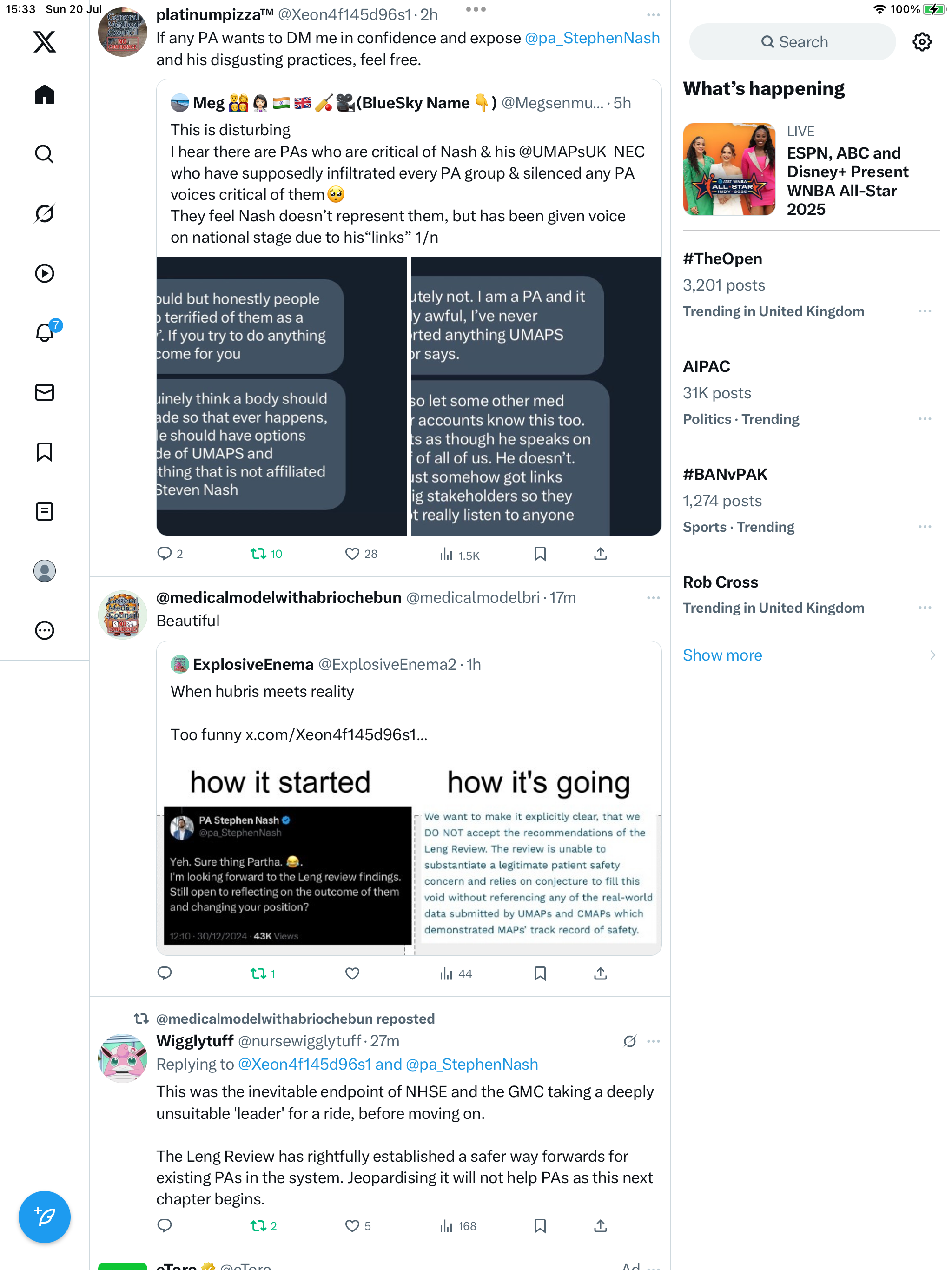The width and height of the screenshot is (952, 1270).
Task: Open @pa_StephenNash mention link
Action: point(592,38)
